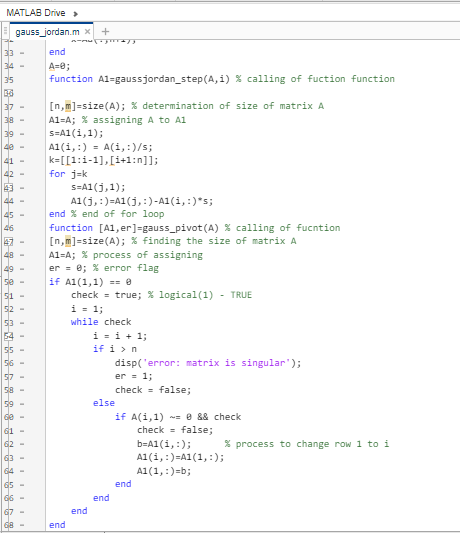The image size is (460, 533).
Task: Click 'b=A1(i,:);' statement
Action: click(164, 444)
